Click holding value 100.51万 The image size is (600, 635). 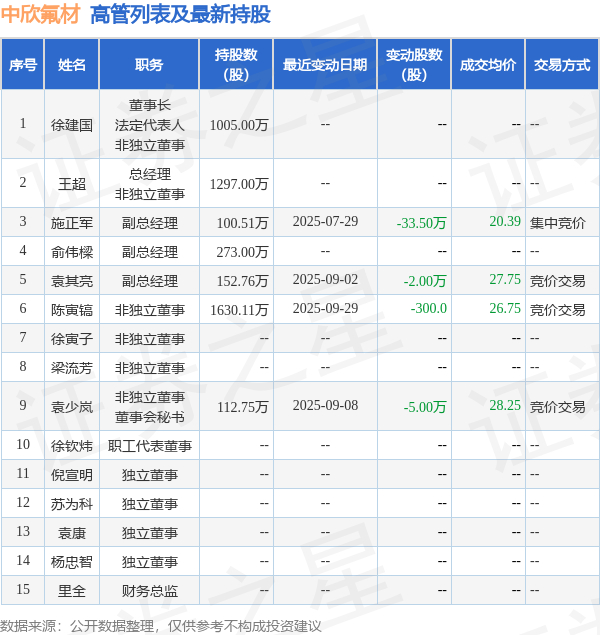coord(242,223)
